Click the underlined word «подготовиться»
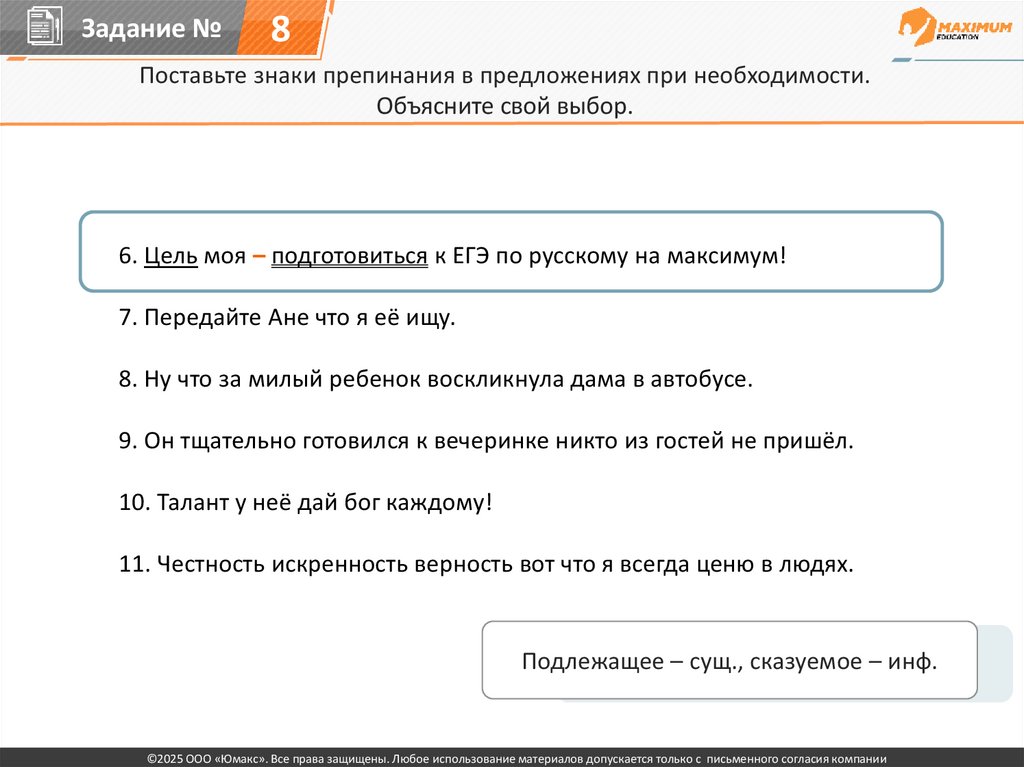1024x767 pixels. pyautogui.click(x=349, y=257)
